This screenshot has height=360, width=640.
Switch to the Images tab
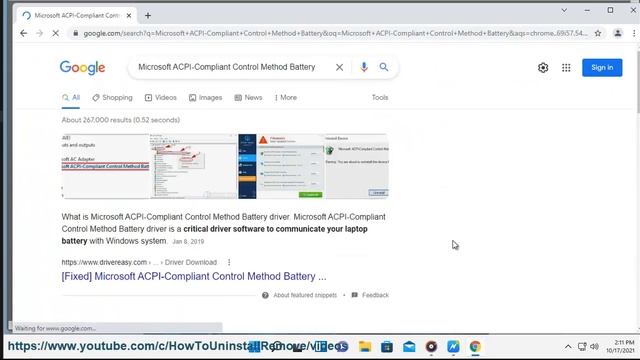click(206, 98)
